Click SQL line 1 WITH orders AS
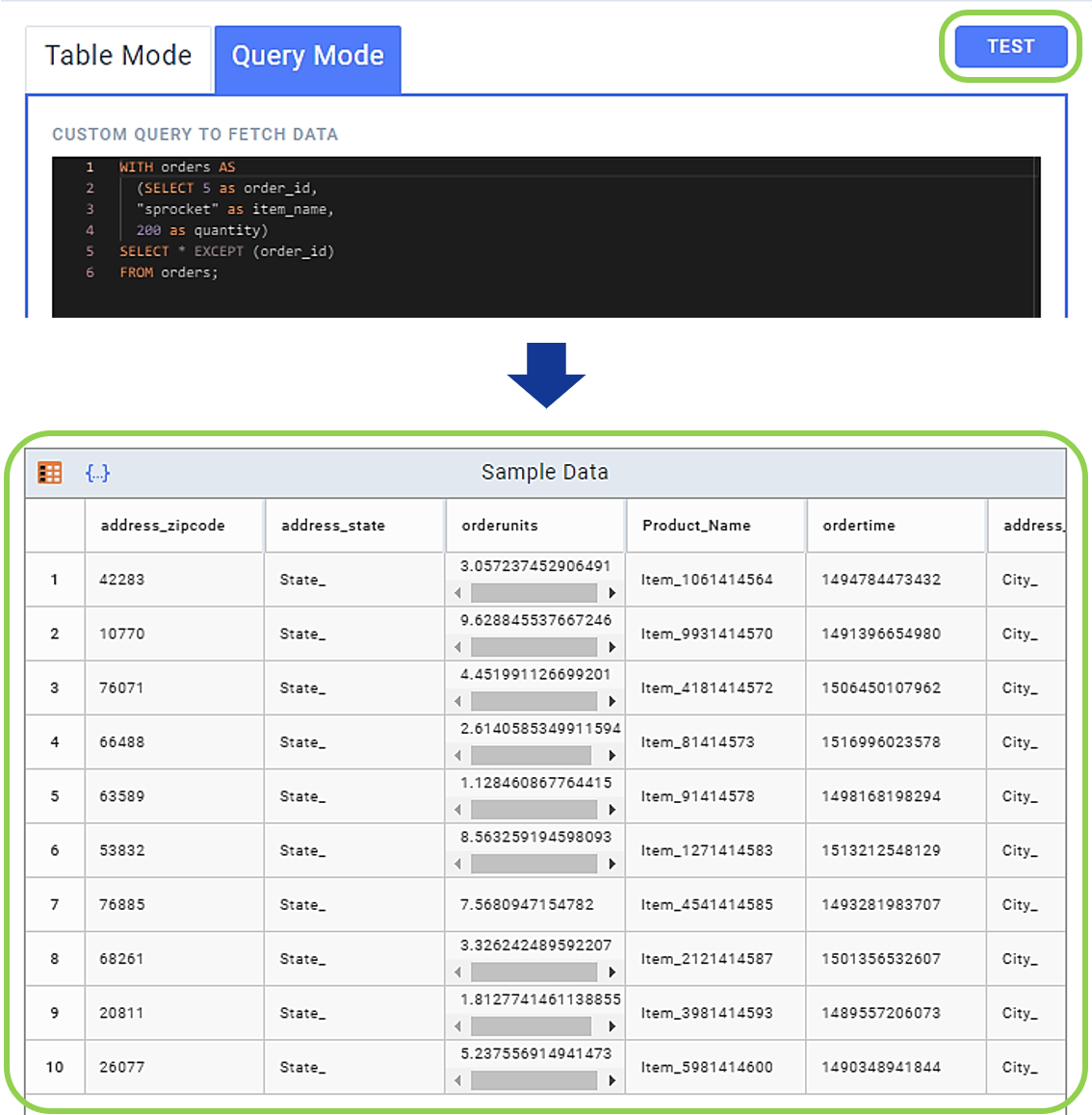The image size is (1092, 1115). click(177, 168)
